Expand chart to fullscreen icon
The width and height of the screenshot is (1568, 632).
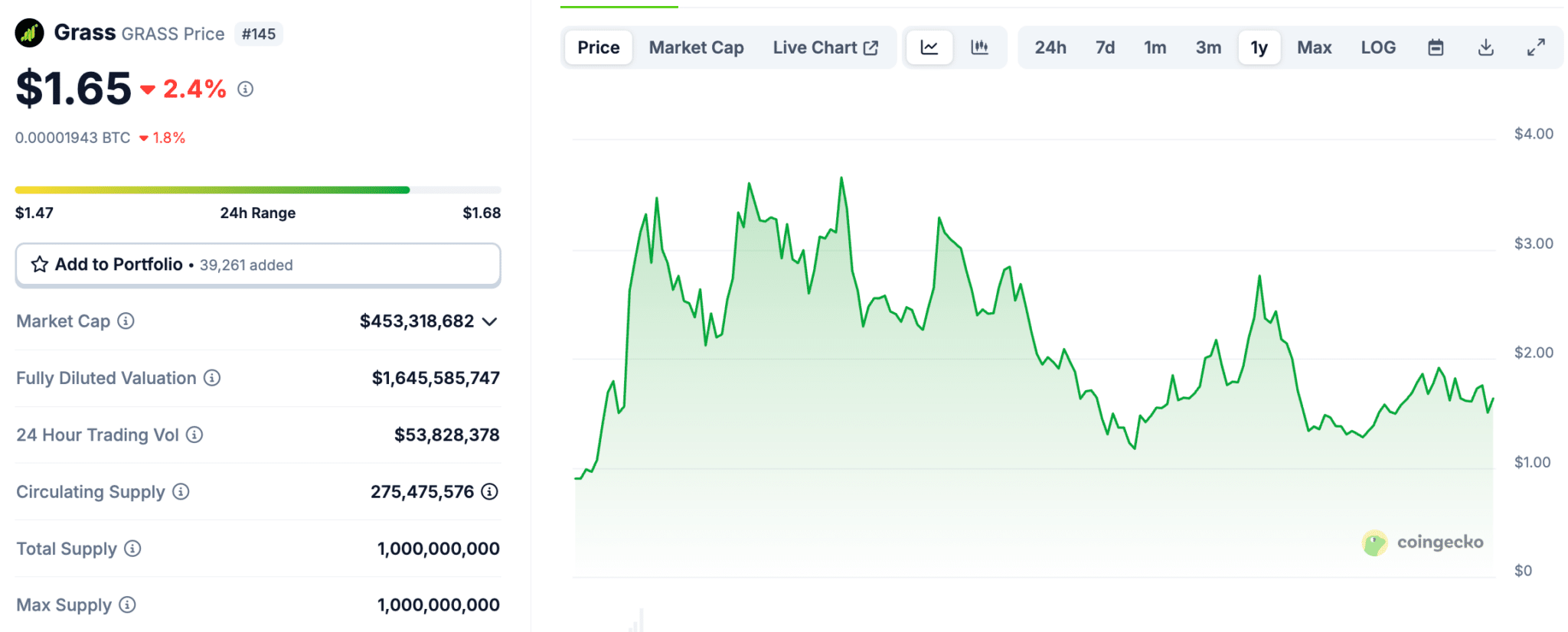coord(1536,47)
